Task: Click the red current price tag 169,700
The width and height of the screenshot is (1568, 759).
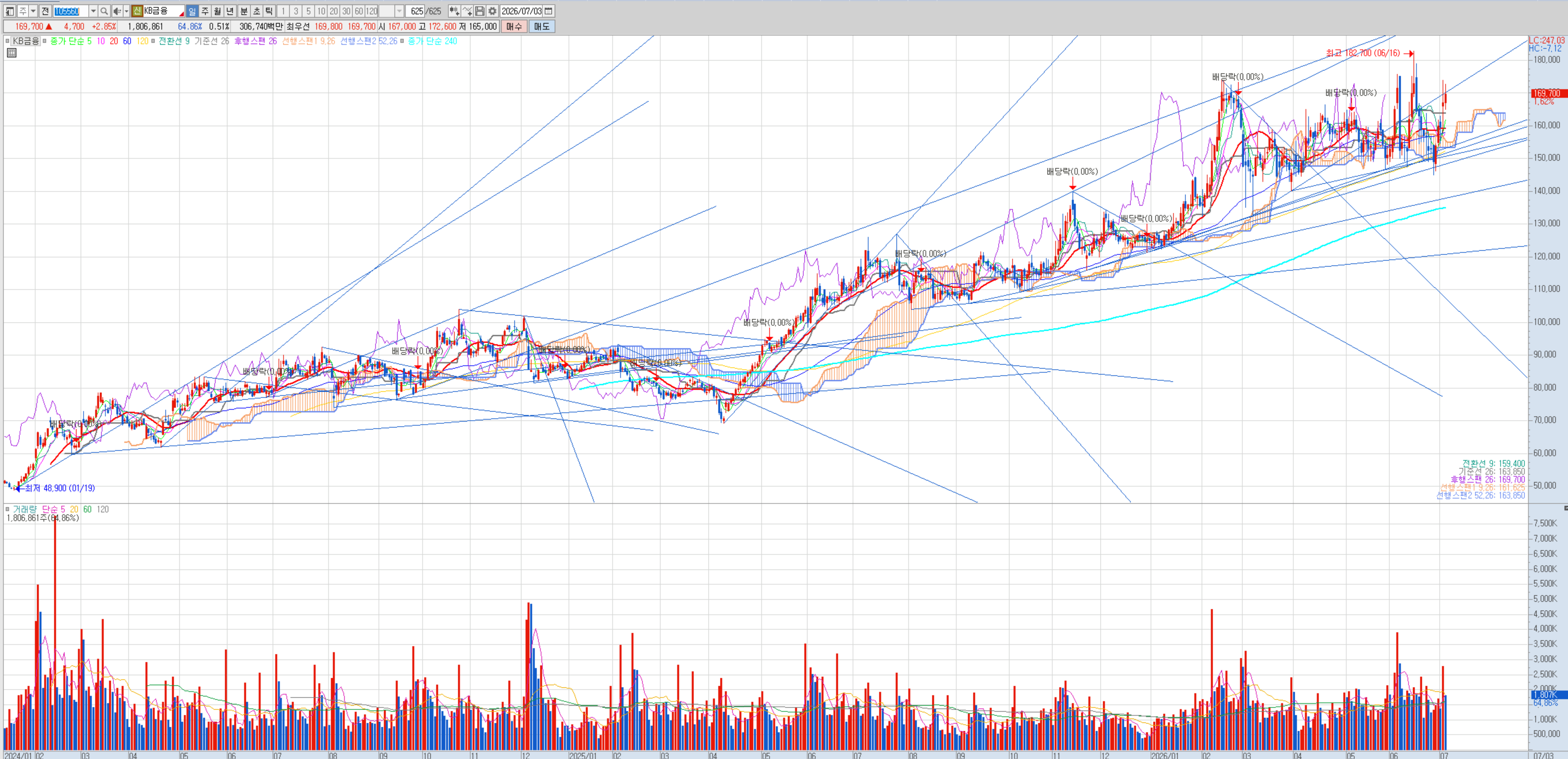Action: (1549, 93)
